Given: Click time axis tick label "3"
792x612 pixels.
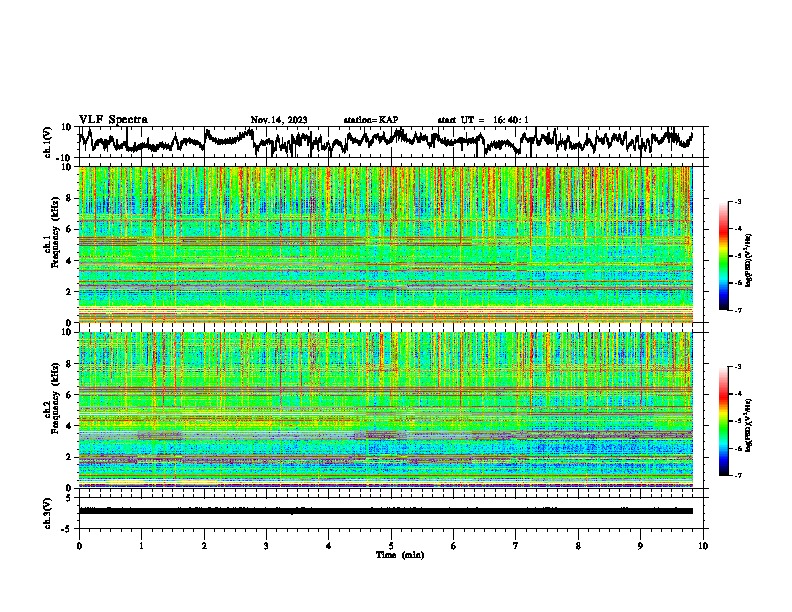Looking at the screenshot, I should (266, 546).
